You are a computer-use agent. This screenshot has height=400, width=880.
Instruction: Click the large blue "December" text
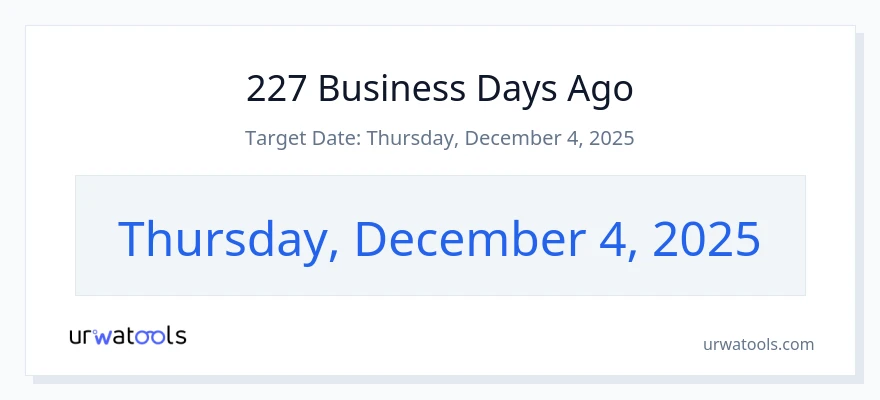coord(470,238)
